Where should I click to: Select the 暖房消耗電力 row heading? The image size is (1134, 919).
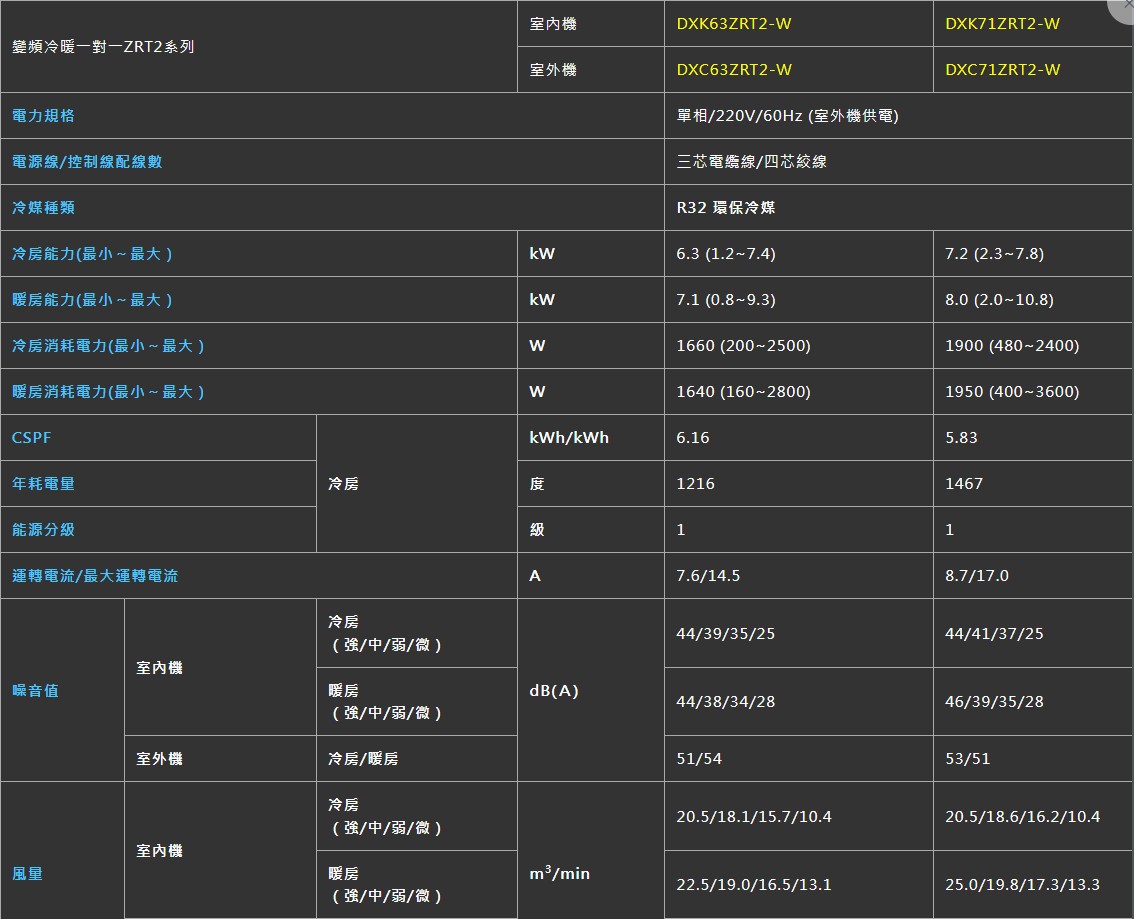pos(108,392)
